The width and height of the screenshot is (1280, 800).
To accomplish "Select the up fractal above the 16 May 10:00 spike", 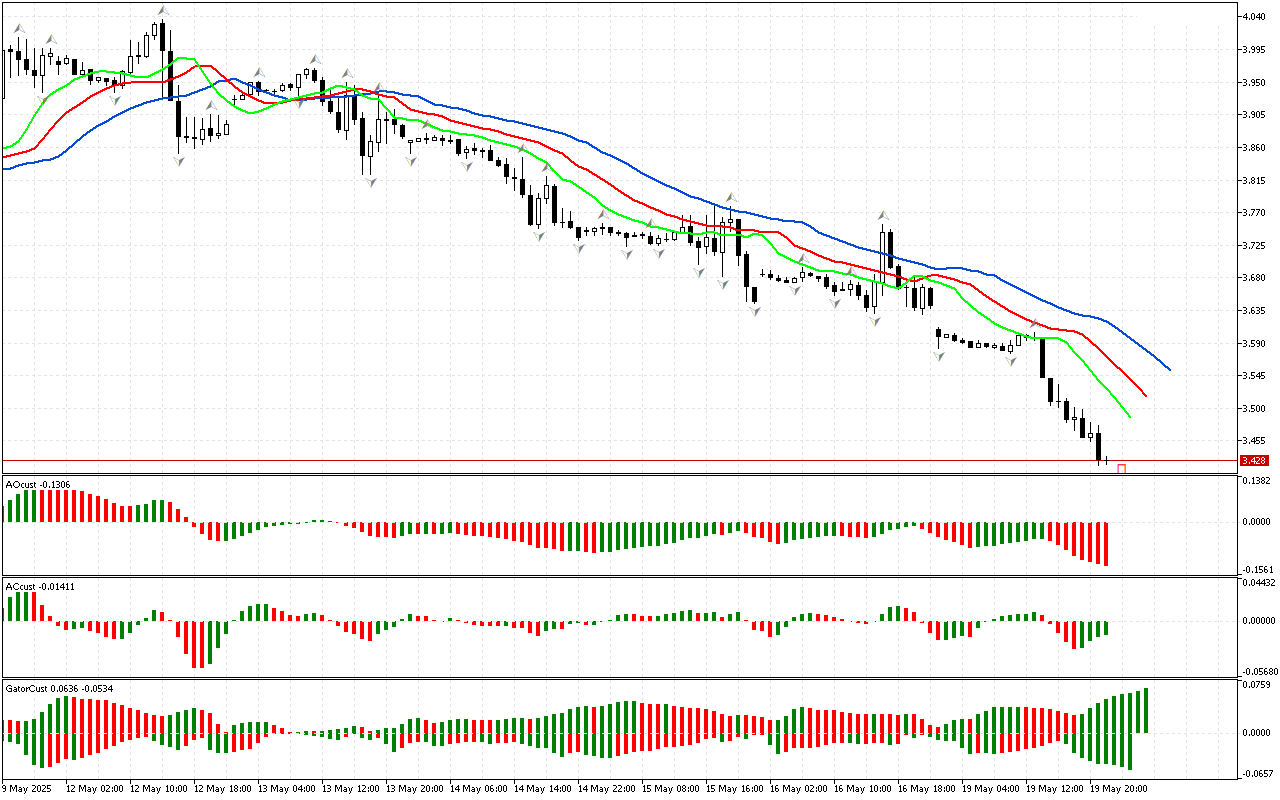I will [x=883, y=215].
